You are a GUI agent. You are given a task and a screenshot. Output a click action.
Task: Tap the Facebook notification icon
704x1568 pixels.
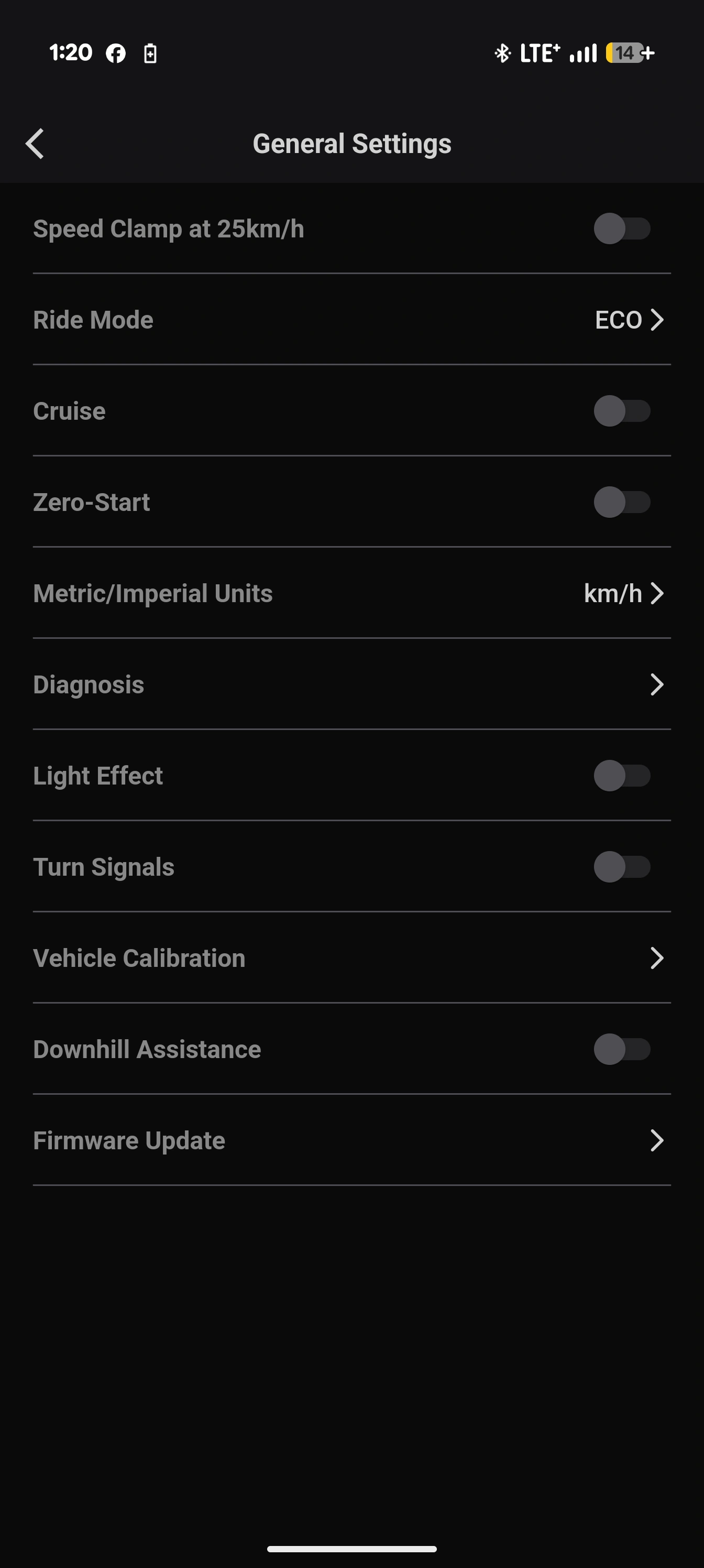pyautogui.click(x=116, y=53)
